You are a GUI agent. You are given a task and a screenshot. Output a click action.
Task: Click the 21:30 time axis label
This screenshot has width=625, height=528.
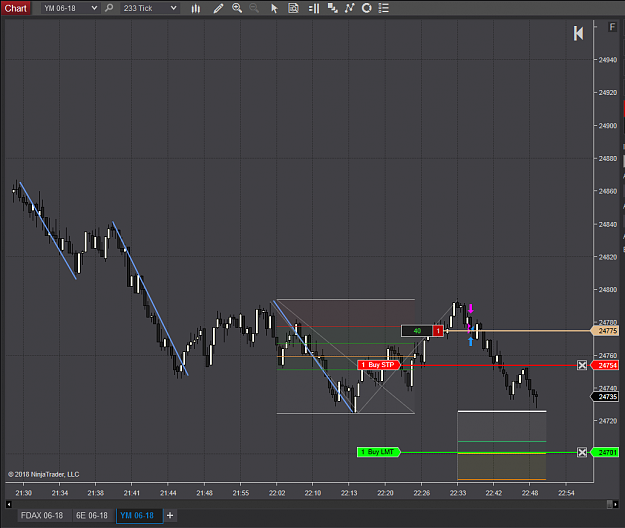point(24,493)
